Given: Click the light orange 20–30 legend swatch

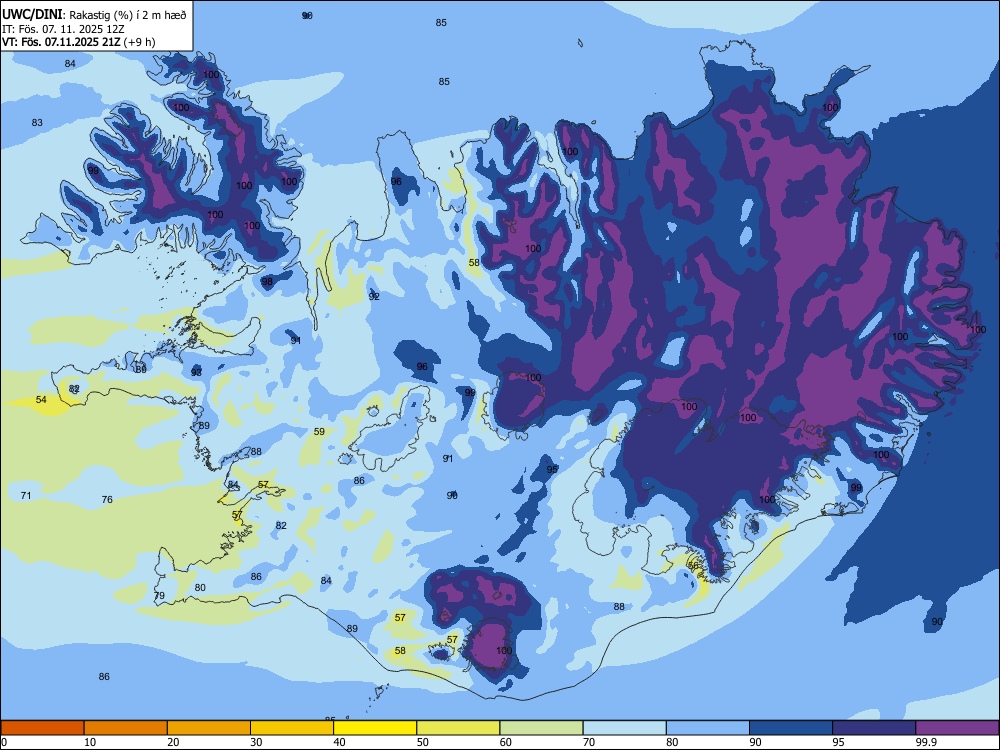Looking at the screenshot, I should point(209,728).
